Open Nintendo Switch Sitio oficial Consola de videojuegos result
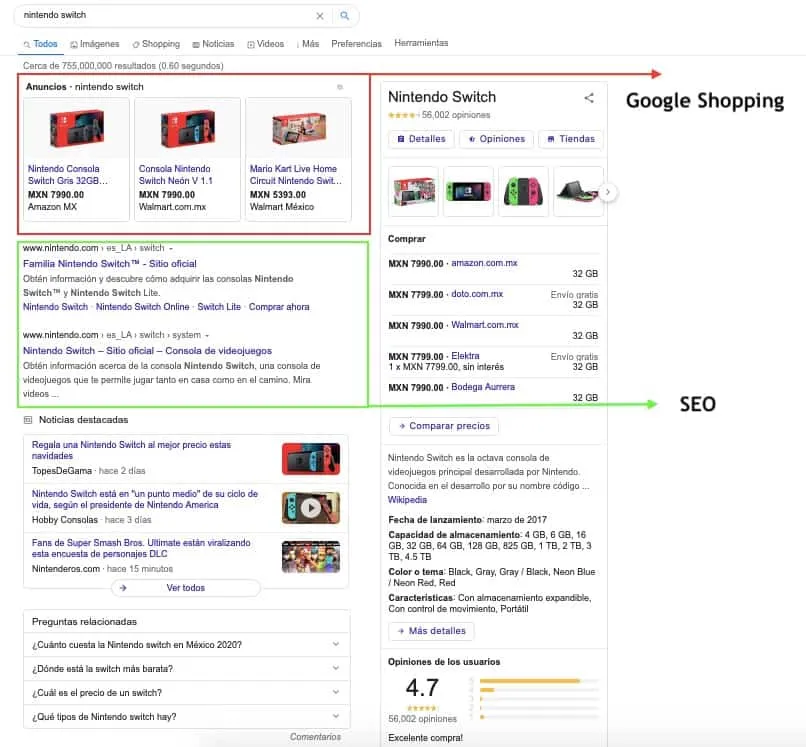Image resolution: width=806 pixels, height=747 pixels. point(147,351)
